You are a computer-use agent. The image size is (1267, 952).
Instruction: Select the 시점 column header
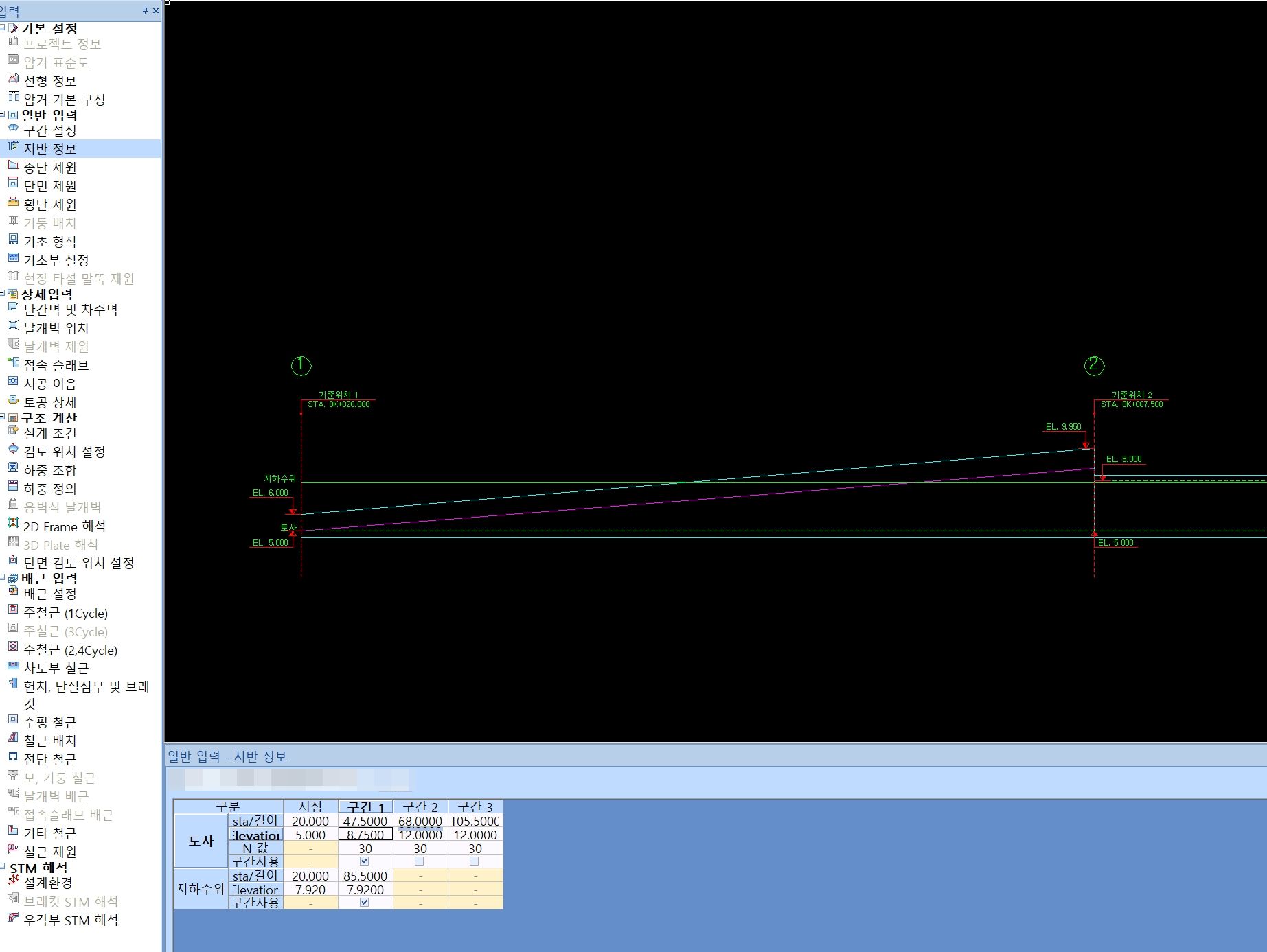coord(310,806)
